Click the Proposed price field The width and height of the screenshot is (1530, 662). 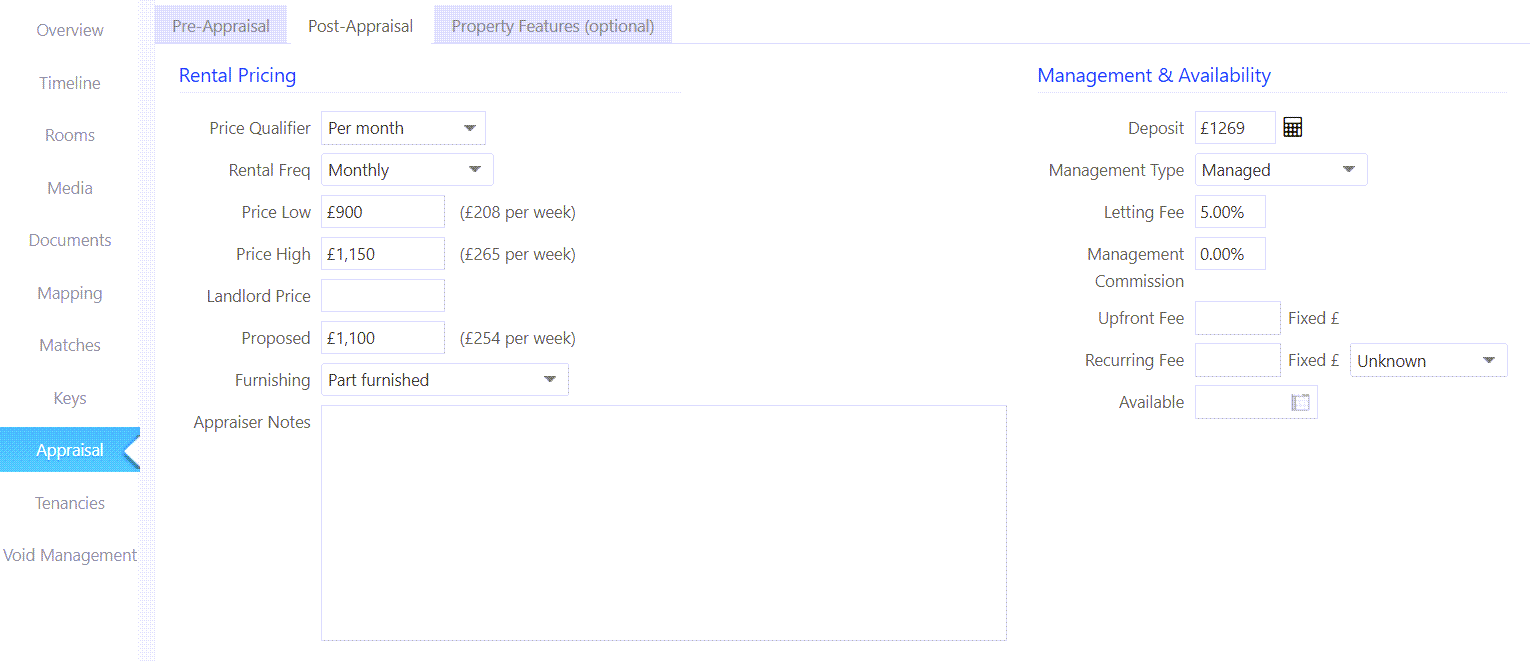click(x=383, y=338)
